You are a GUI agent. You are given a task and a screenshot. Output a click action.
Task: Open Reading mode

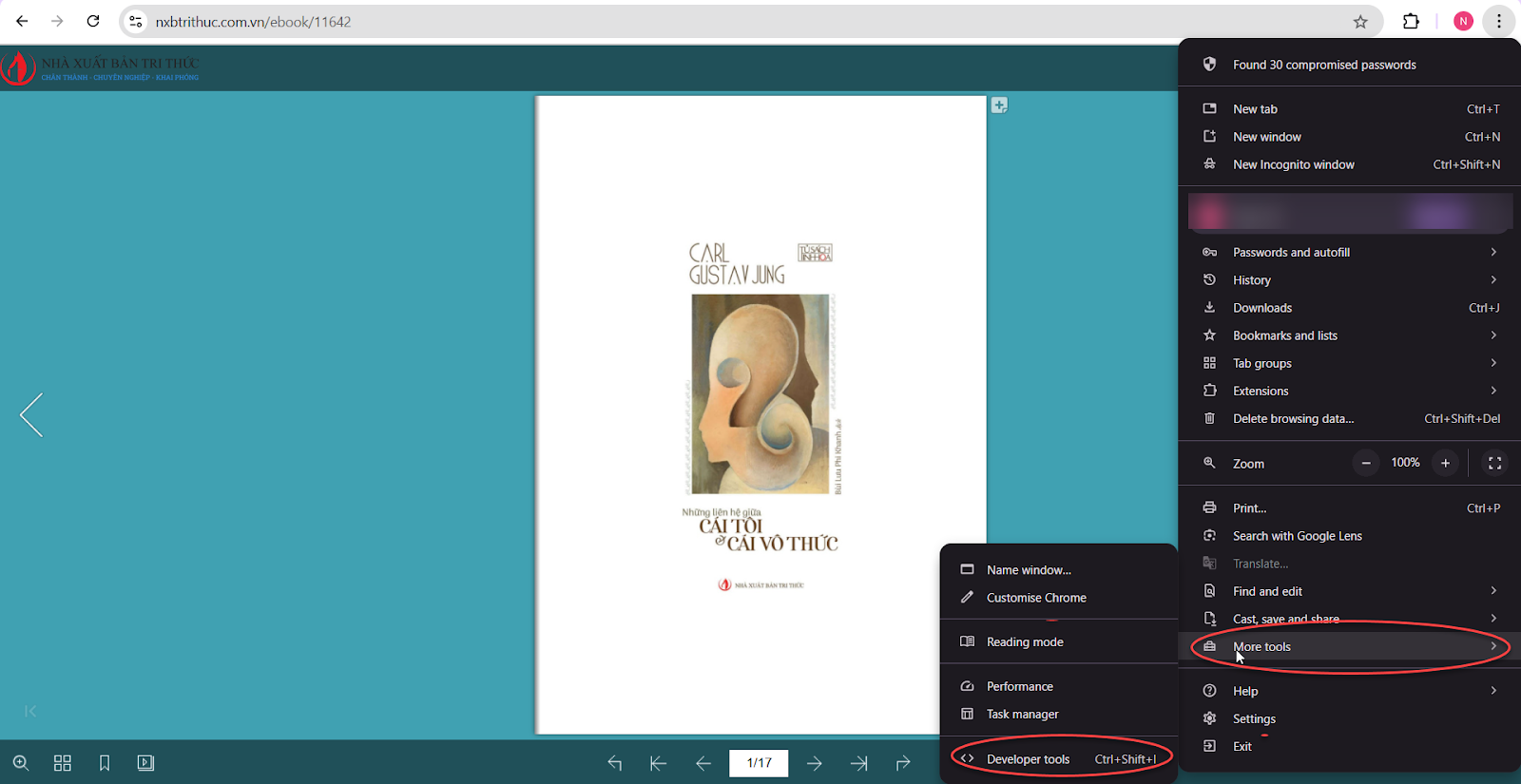point(1059,642)
